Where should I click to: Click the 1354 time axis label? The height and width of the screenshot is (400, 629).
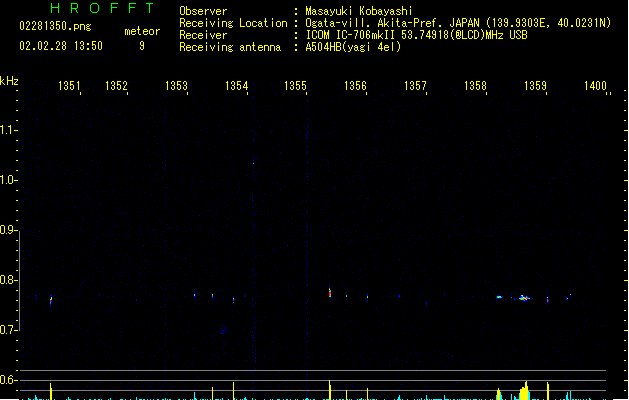click(x=237, y=86)
